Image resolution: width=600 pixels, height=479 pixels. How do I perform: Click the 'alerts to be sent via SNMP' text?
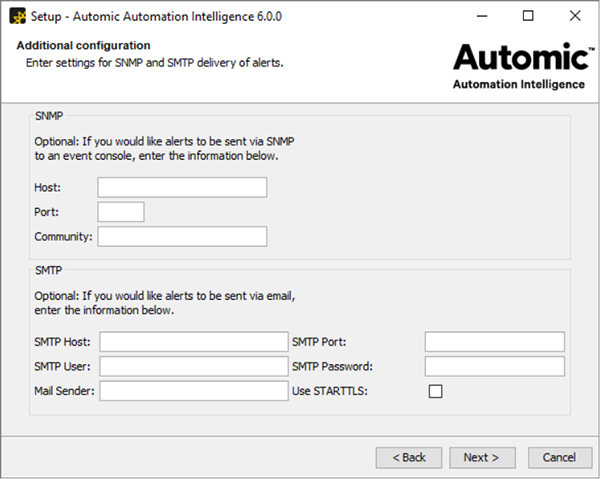(x=230, y=142)
